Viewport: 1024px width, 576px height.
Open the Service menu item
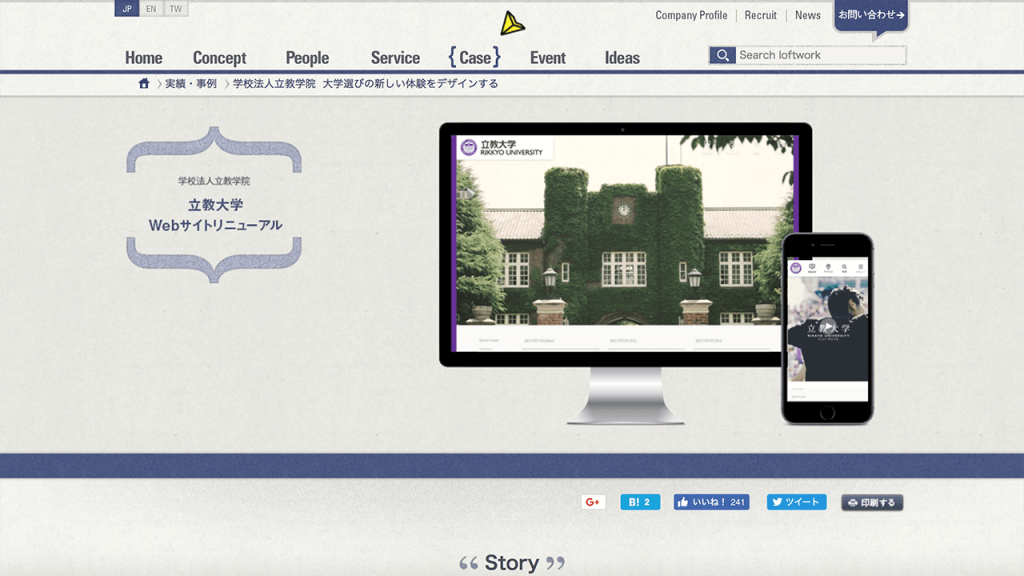[x=395, y=57]
